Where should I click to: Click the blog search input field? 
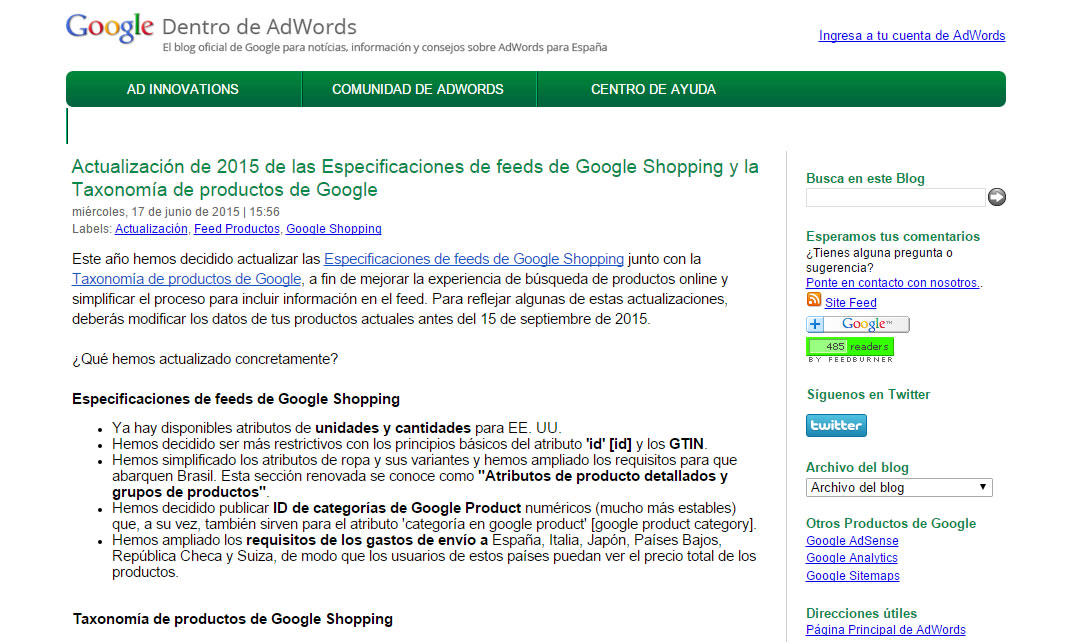[x=895, y=197]
